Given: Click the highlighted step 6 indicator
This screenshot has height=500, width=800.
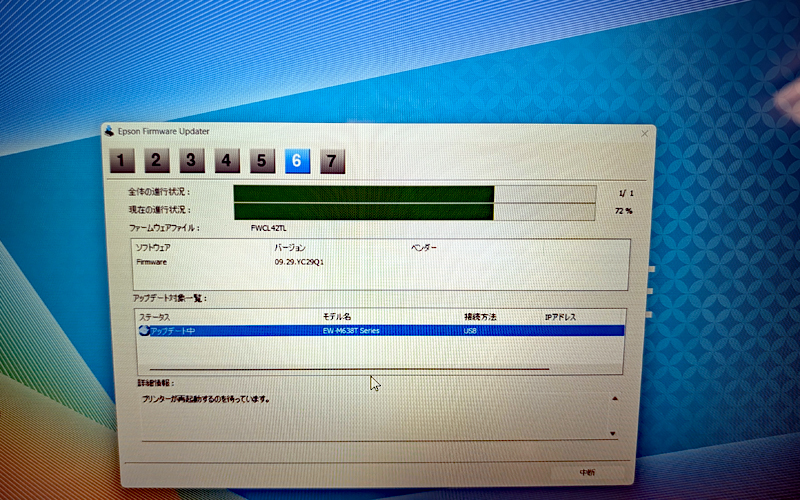Looking at the screenshot, I should (x=297, y=161).
